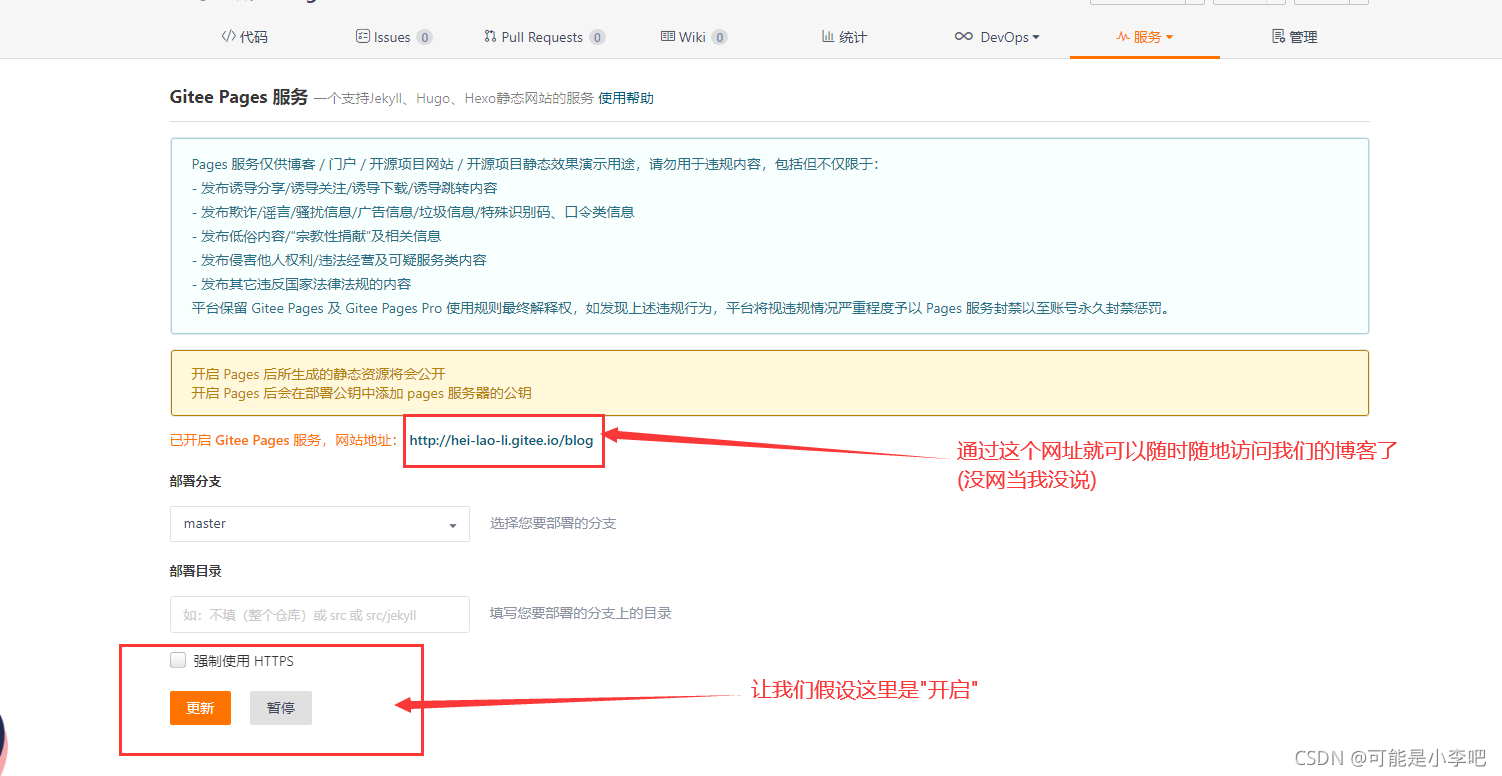The height and width of the screenshot is (776, 1502).
Task: Click the 选择您要部署的分支 hint text
Action: 553,523
